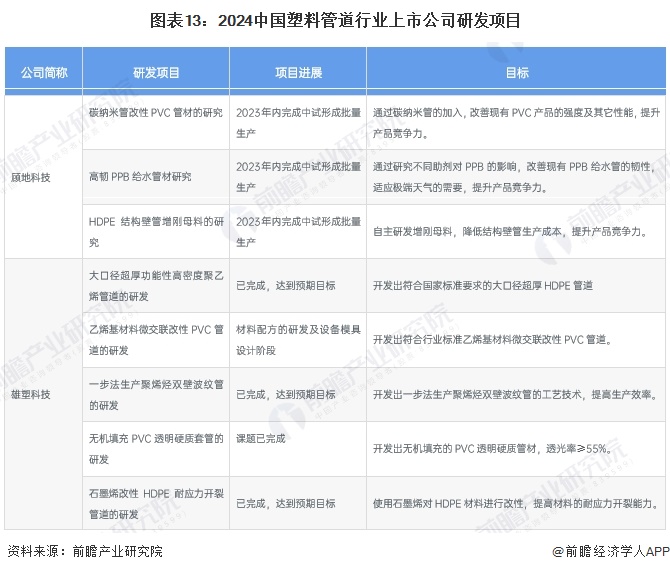
Task: Click goal text 通过研究不同助剂对 PPB 的影响
Action: pyautogui.click(x=516, y=177)
